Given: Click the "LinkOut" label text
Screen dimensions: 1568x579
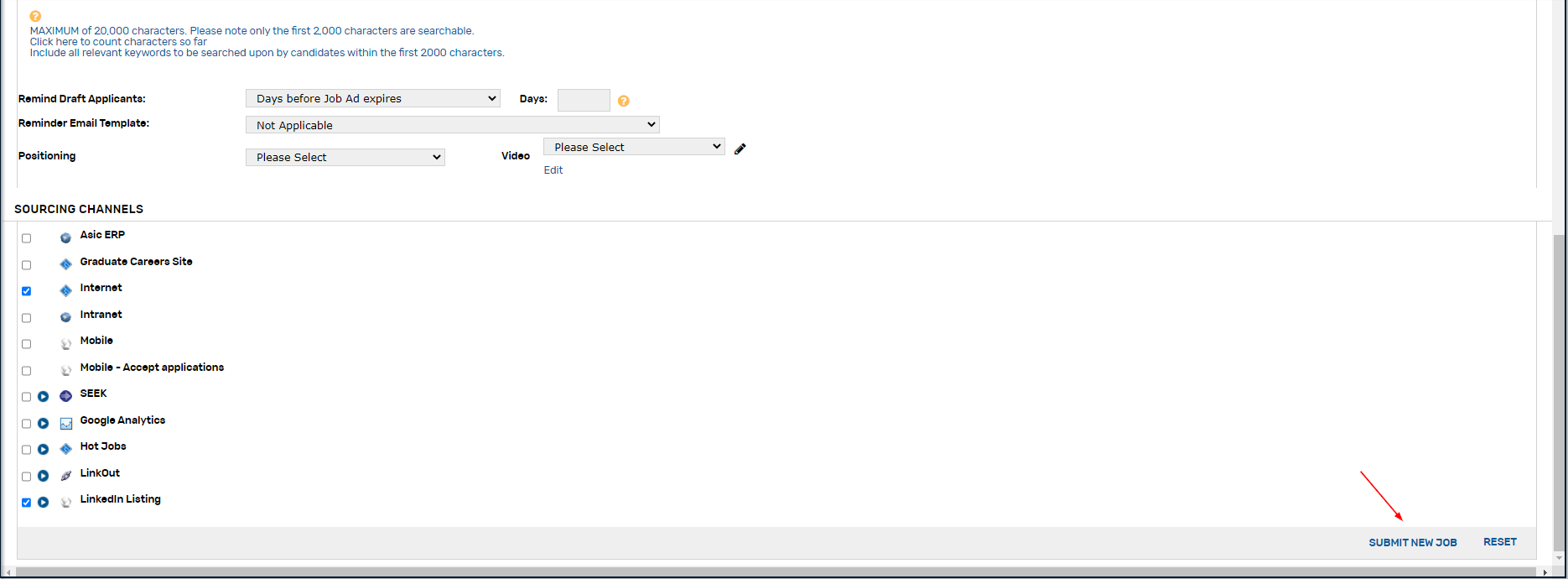Looking at the screenshot, I should pos(100,473).
